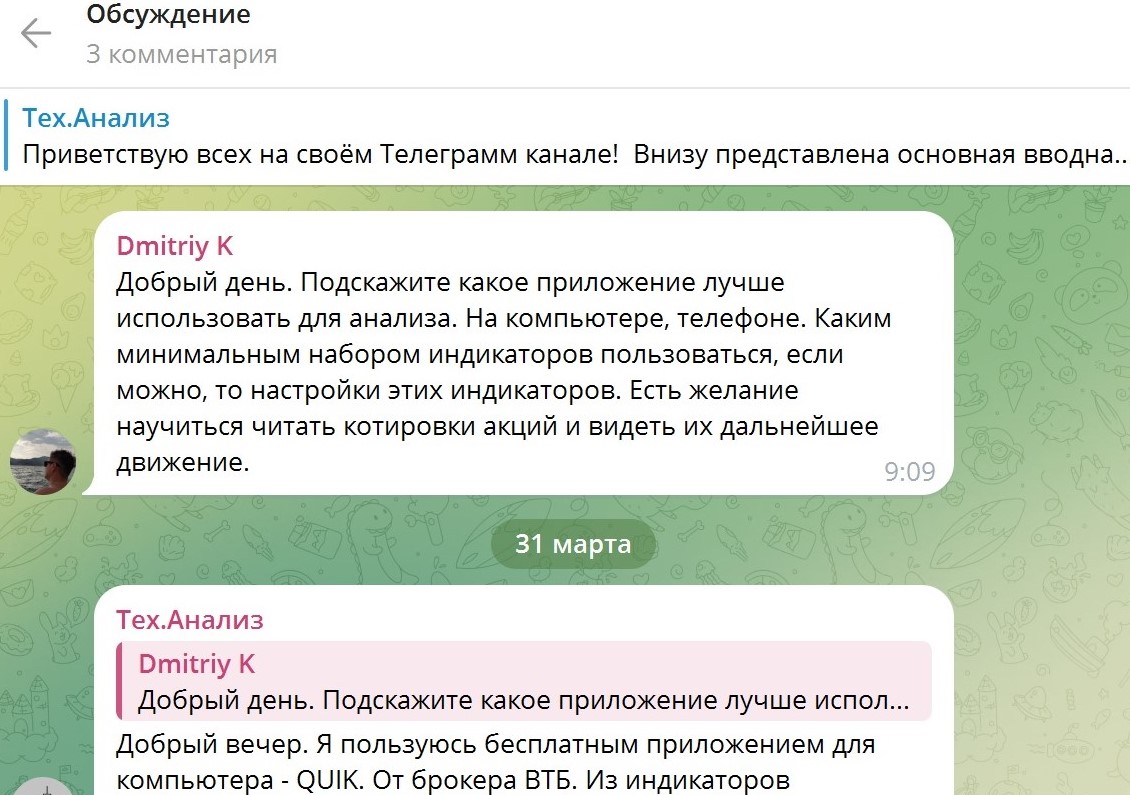Select line 'компьютера - QUIK. От брокера ВТБ'
This screenshot has width=1130, height=795.
(347, 780)
